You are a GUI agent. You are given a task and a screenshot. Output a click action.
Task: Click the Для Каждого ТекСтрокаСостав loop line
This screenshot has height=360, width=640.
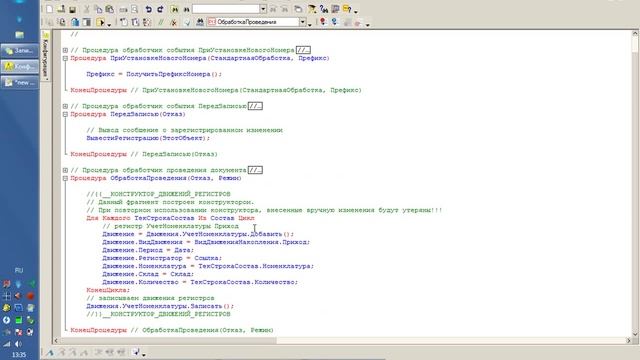[170, 218]
